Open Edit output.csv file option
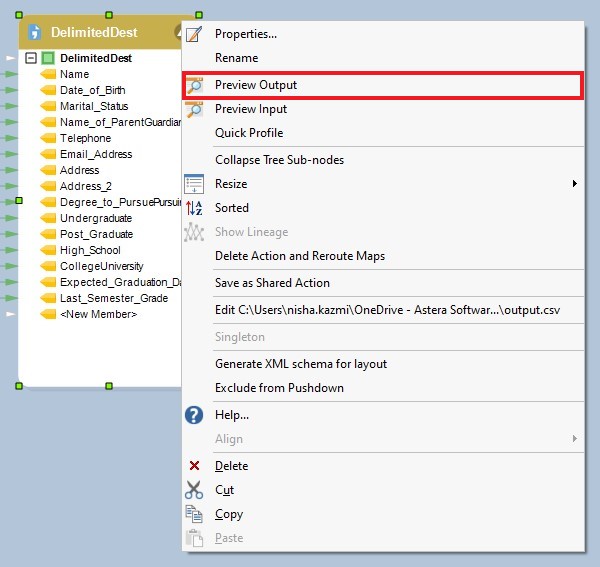600x567 pixels. point(387,310)
